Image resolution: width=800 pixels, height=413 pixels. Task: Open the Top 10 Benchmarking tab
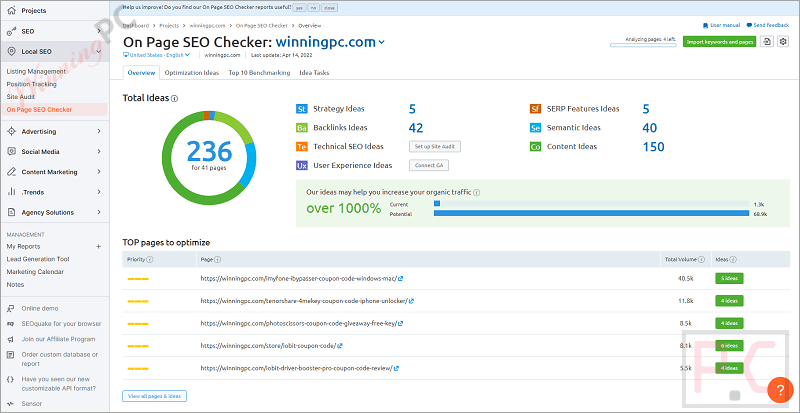[x=259, y=73]
